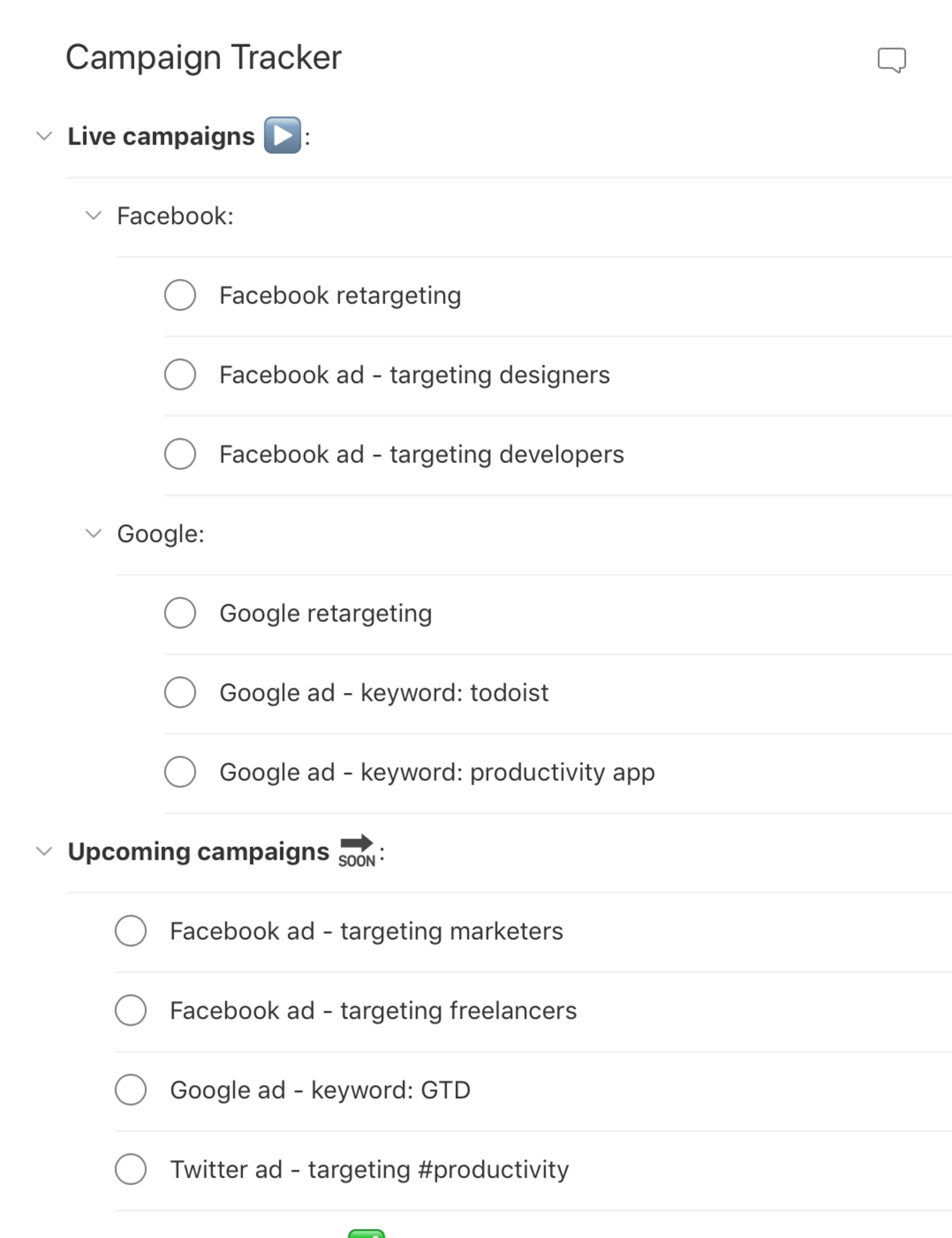Collapse the Live campaigns section

44,135
